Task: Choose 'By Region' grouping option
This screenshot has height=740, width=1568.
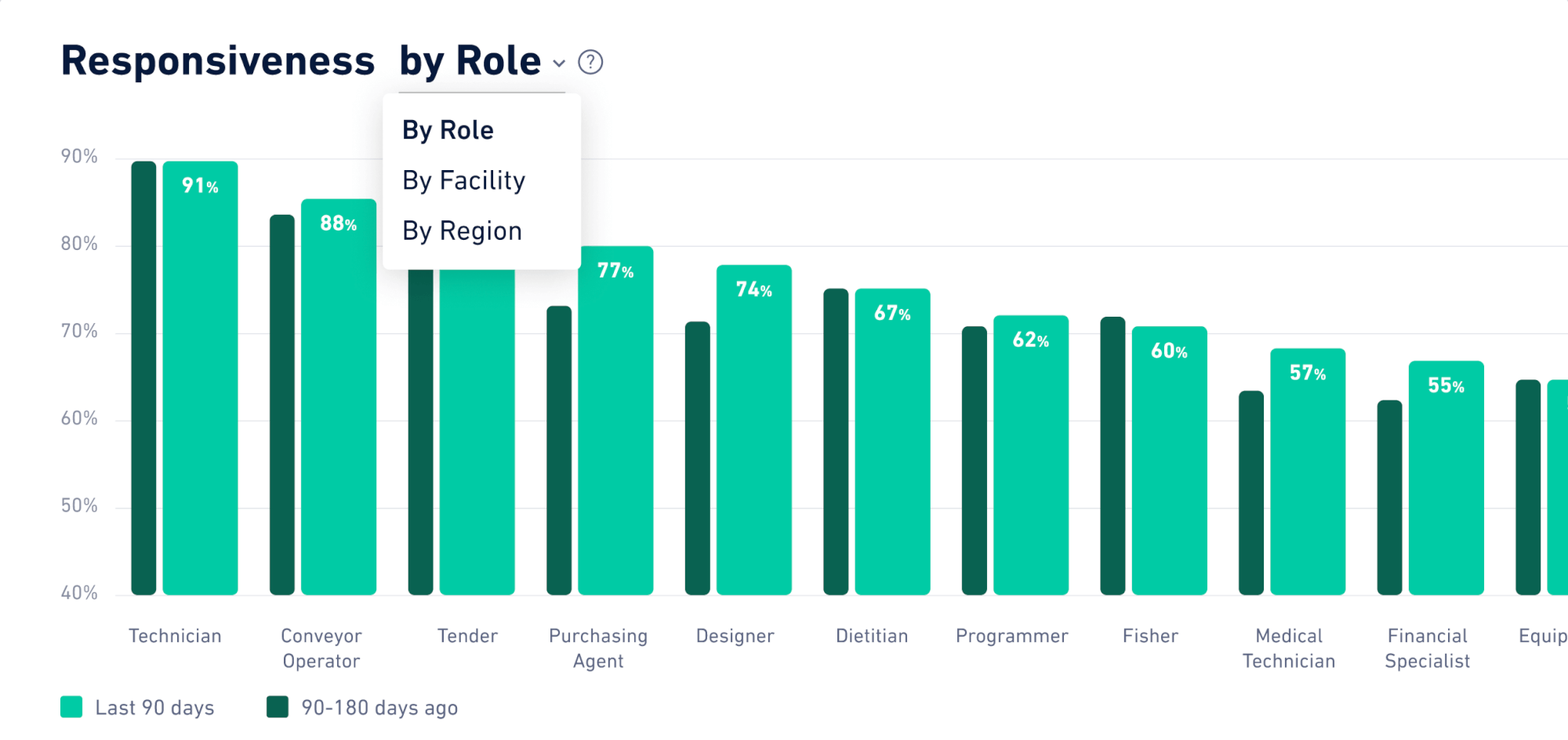Action: coord(461,230)
